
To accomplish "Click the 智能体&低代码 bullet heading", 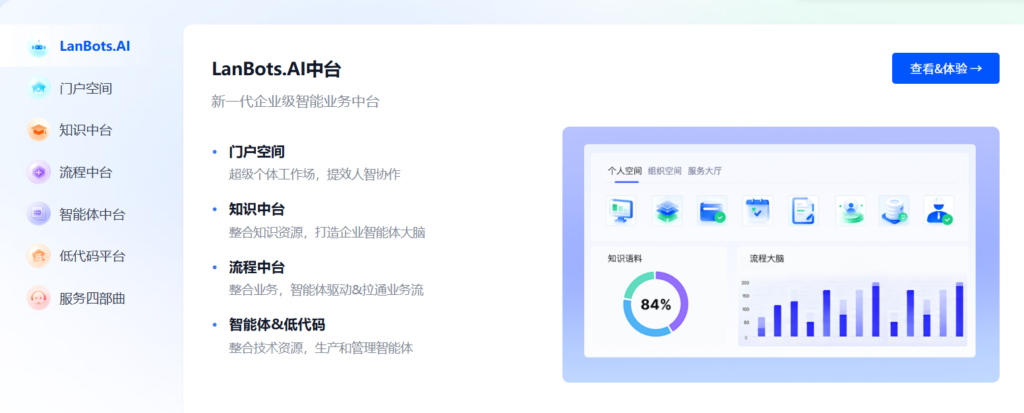I will 277,325.
